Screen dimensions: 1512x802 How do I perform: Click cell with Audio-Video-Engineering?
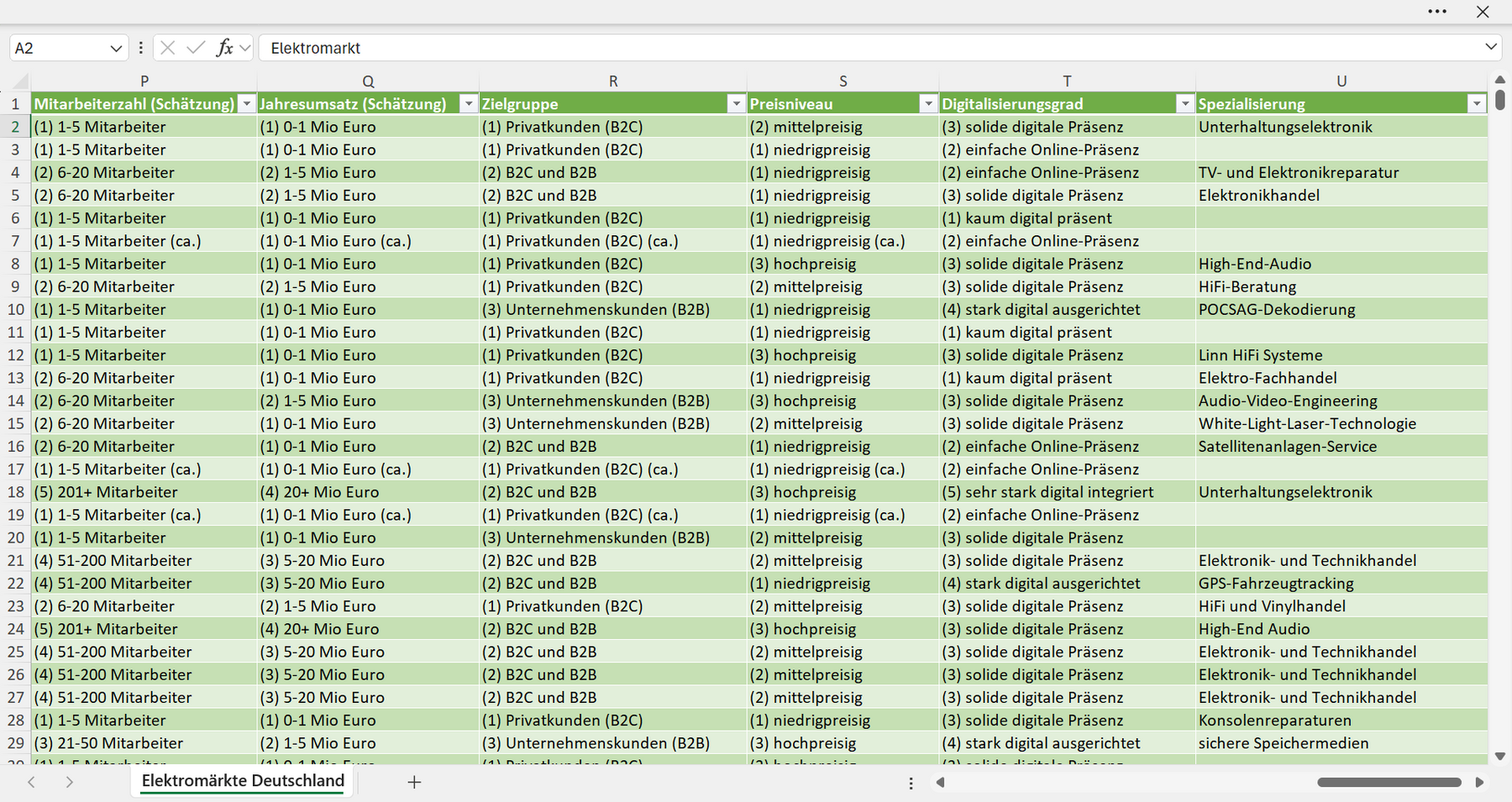click(1341, 401)
